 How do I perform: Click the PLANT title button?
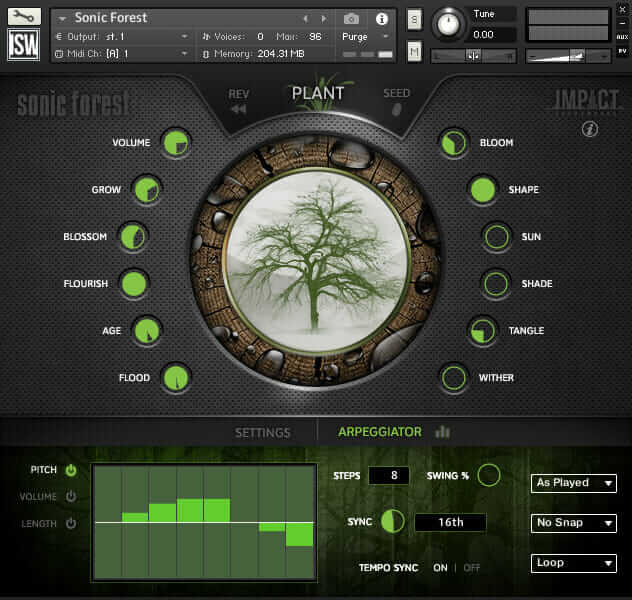pos(318,93)
